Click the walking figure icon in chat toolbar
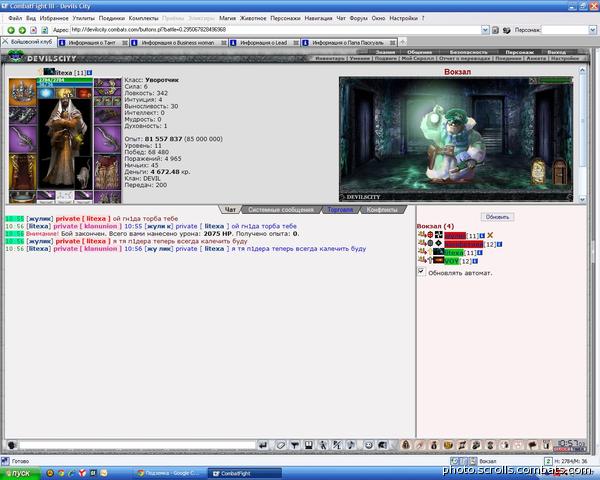Image resolution: width=600 pixels, height=480 pixels. [323, 445]
